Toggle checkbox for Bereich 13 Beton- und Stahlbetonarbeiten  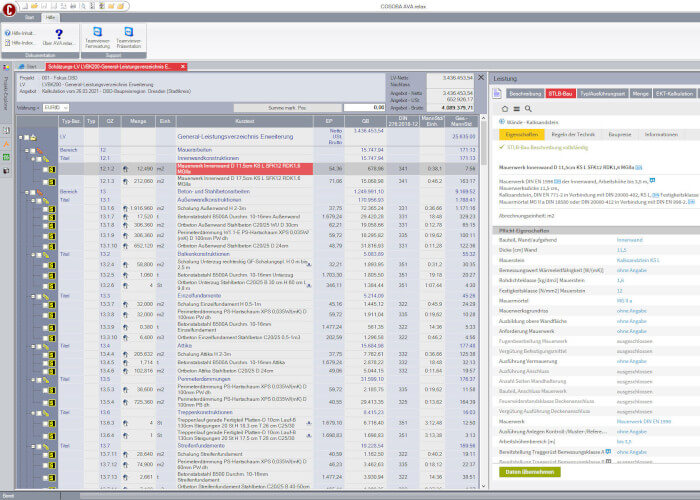[x=33, y=192]
